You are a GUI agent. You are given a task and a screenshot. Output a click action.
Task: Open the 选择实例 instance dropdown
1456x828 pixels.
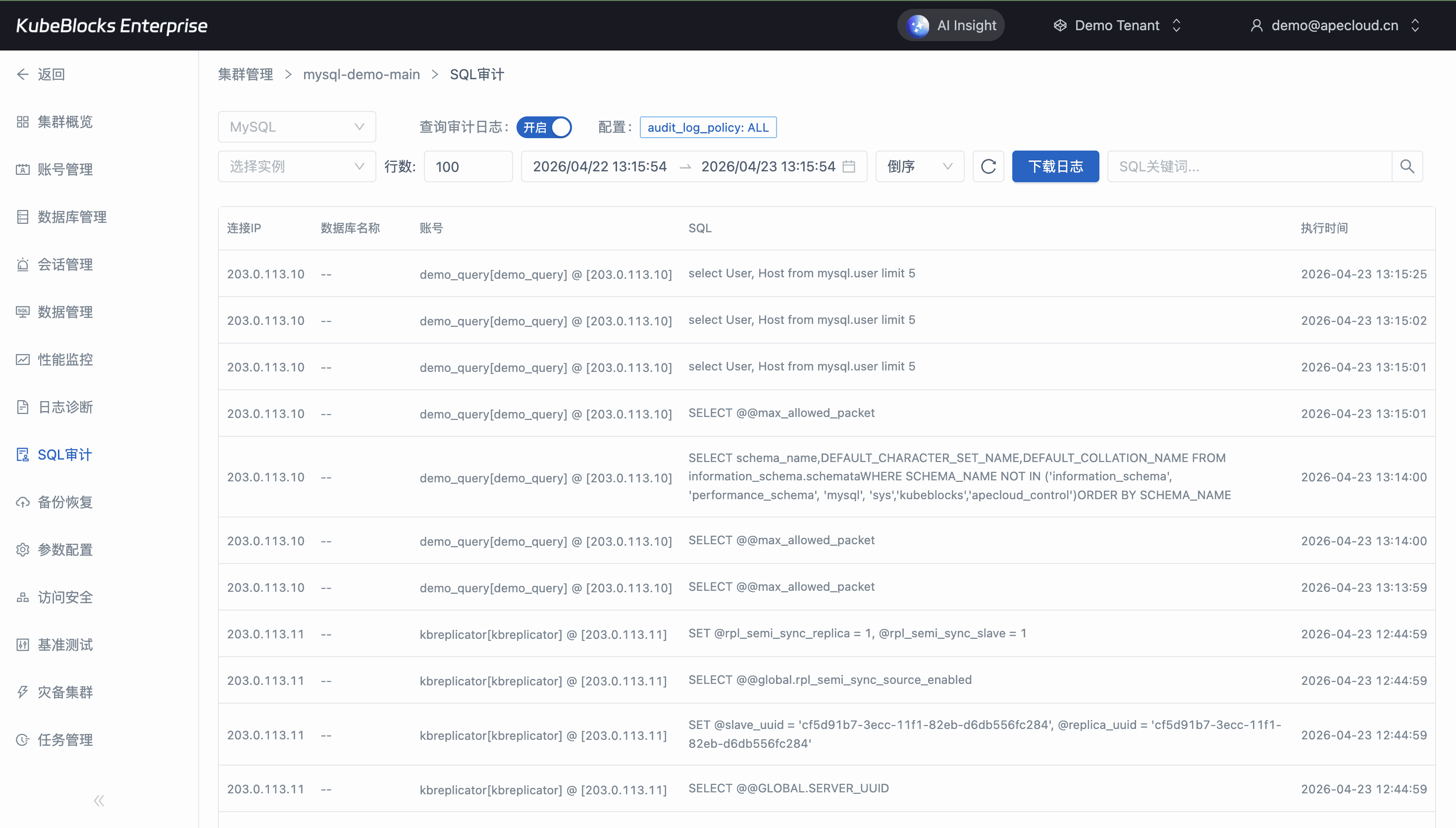[x=297, y=166]
